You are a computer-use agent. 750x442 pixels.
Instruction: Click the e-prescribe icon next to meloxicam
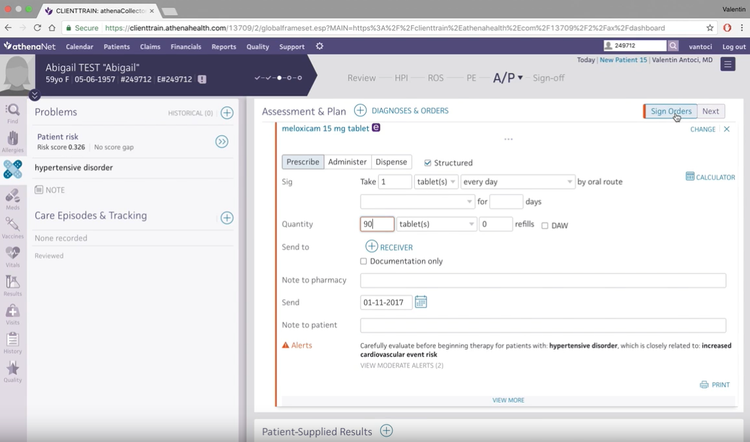point(376,127)
